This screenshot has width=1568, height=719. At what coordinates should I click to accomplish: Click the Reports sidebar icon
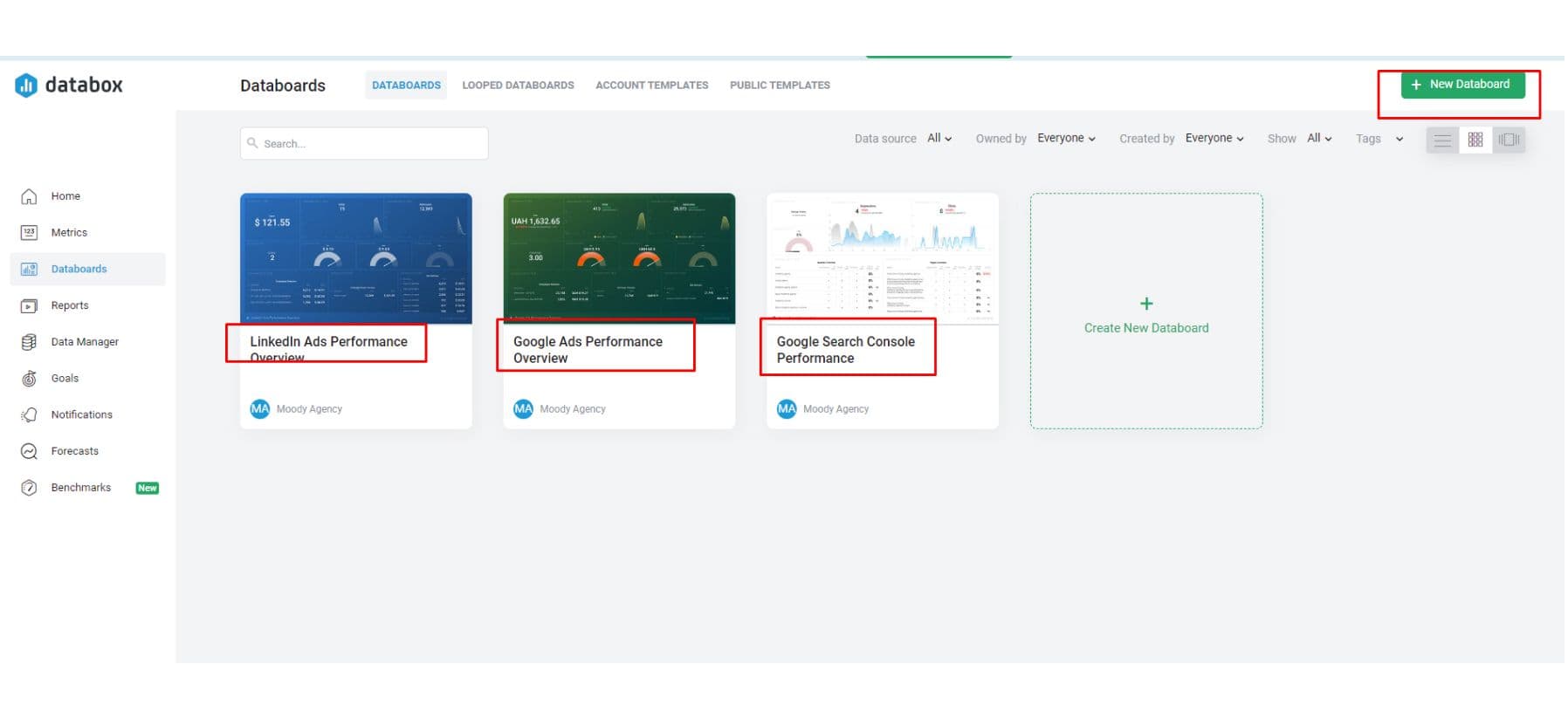29,305
